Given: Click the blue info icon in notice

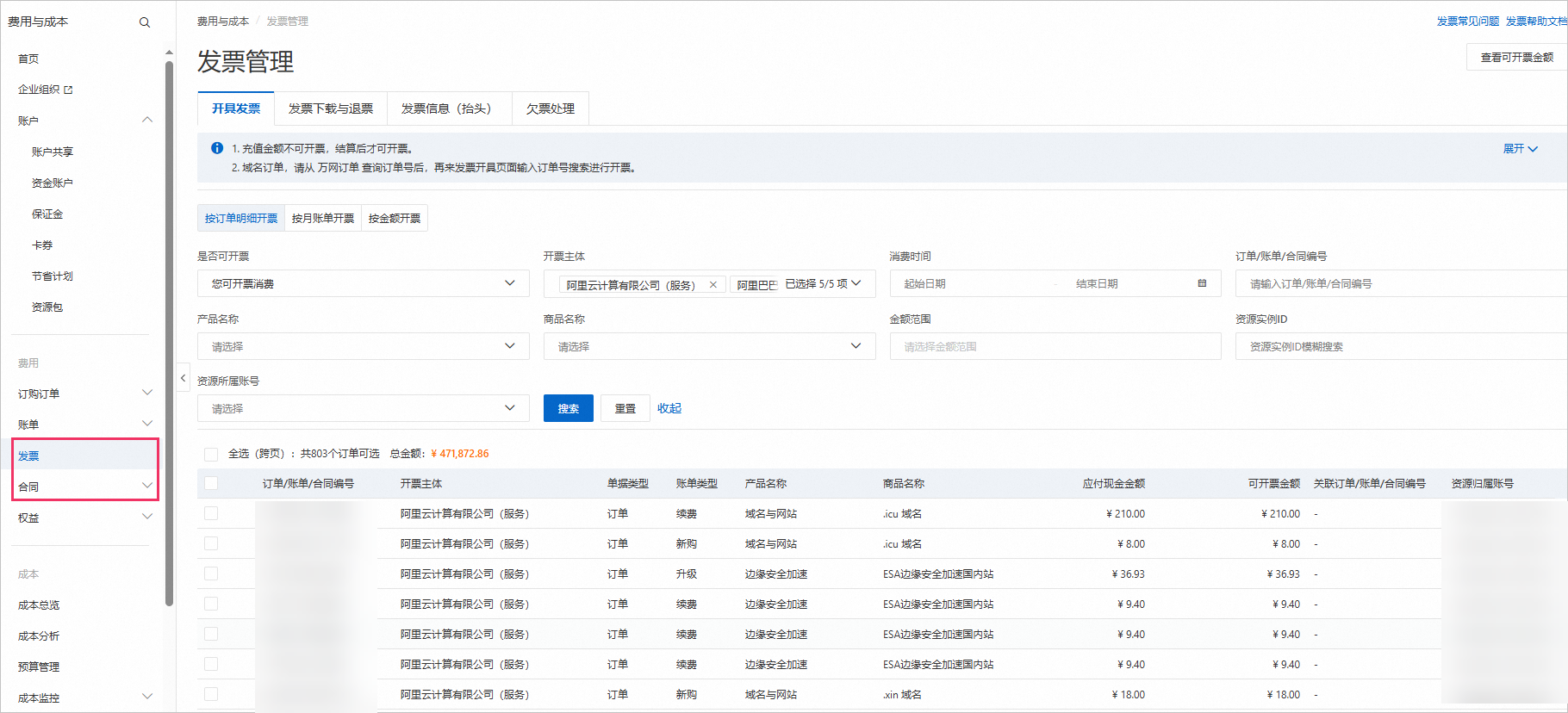Looking at the screenshot, I should (x=217, y=148).
